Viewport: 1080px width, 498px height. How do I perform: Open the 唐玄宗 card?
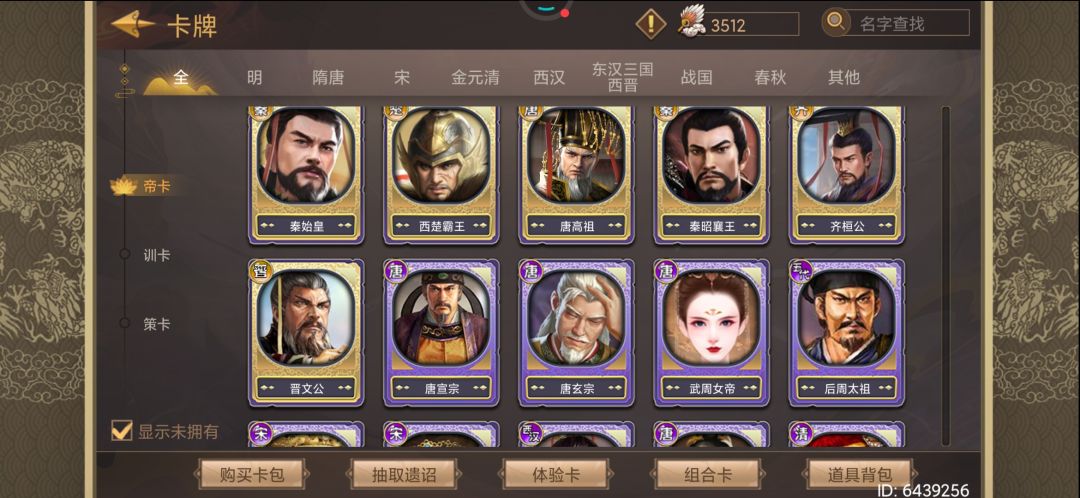(576, 333)
